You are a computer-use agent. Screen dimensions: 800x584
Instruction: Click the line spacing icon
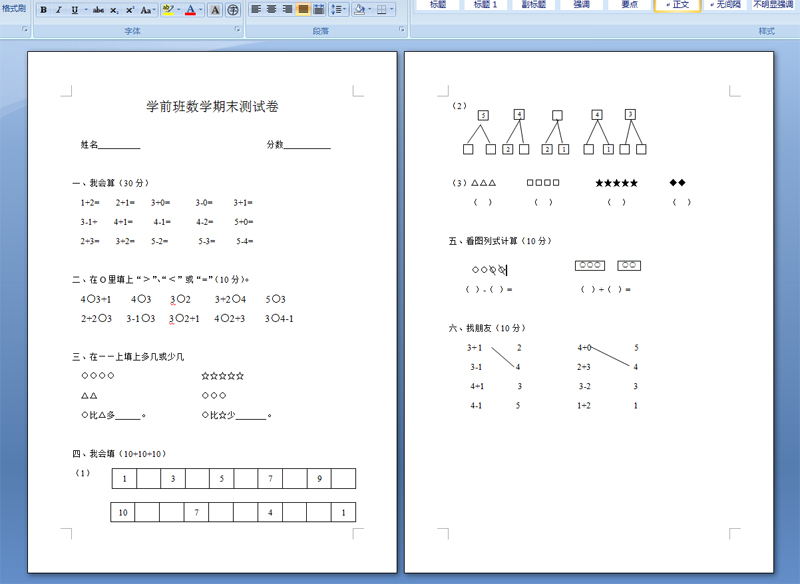tap(336, 9)
